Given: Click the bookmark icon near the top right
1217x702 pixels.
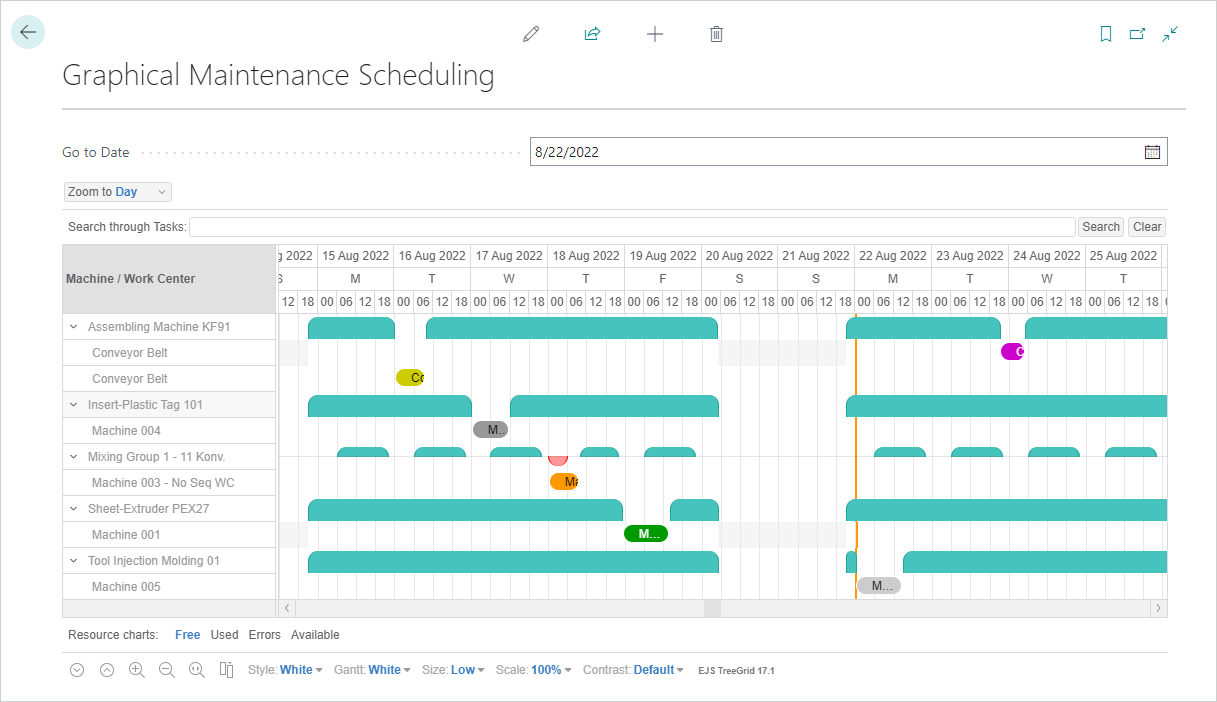Looking at the screenshot, I should point(1105,33).
